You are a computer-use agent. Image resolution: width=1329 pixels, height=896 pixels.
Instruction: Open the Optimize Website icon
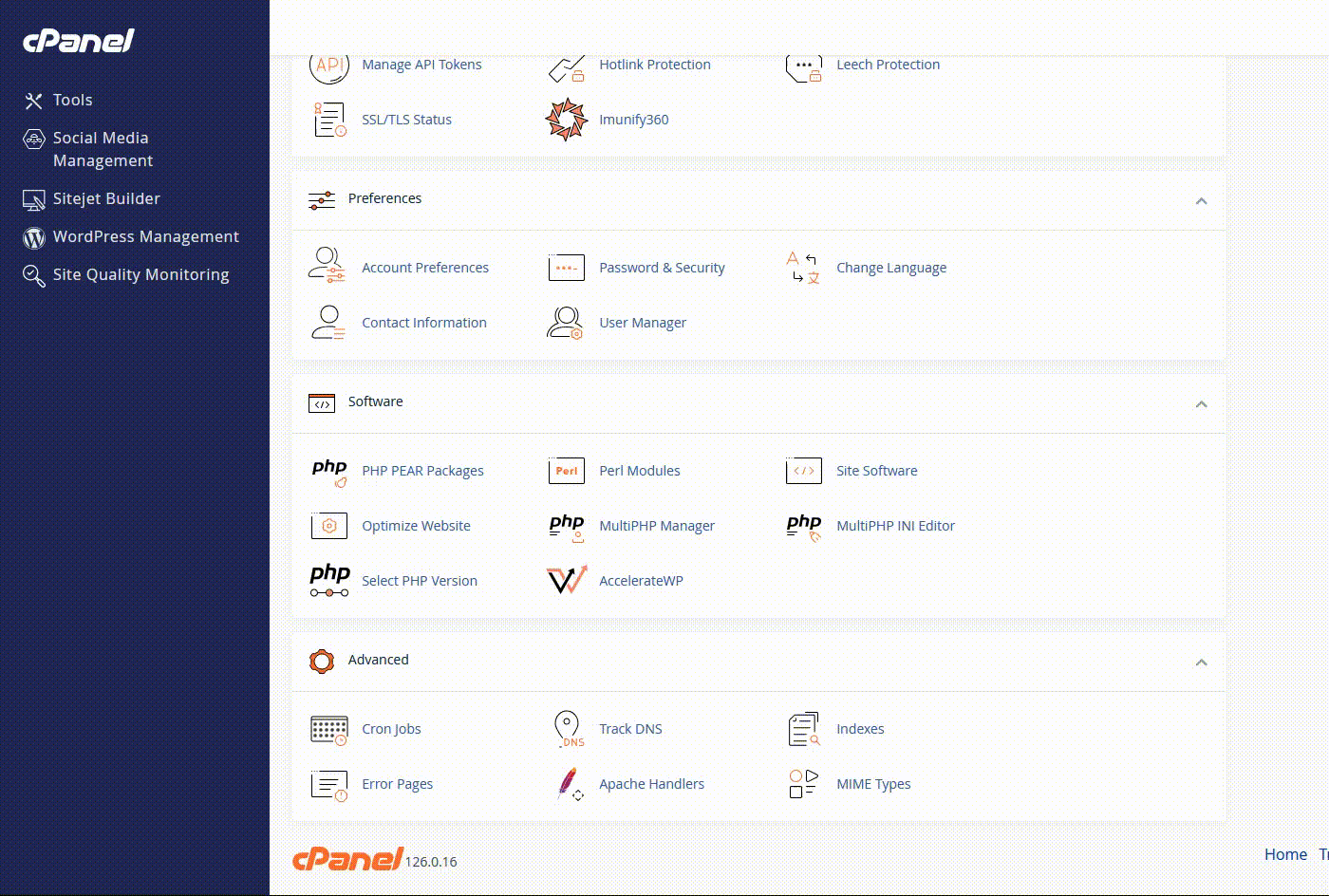pos(329,526)
